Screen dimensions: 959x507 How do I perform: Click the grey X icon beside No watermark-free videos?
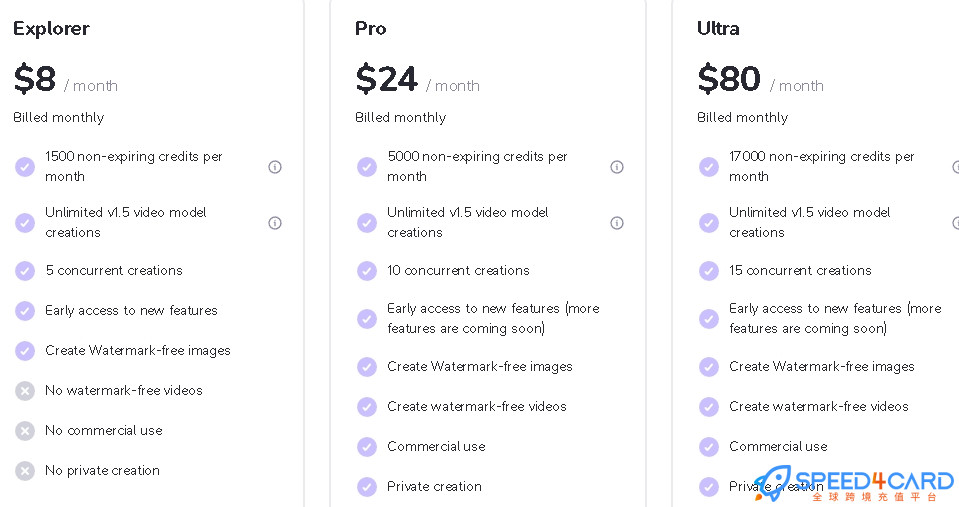[25, 391]
